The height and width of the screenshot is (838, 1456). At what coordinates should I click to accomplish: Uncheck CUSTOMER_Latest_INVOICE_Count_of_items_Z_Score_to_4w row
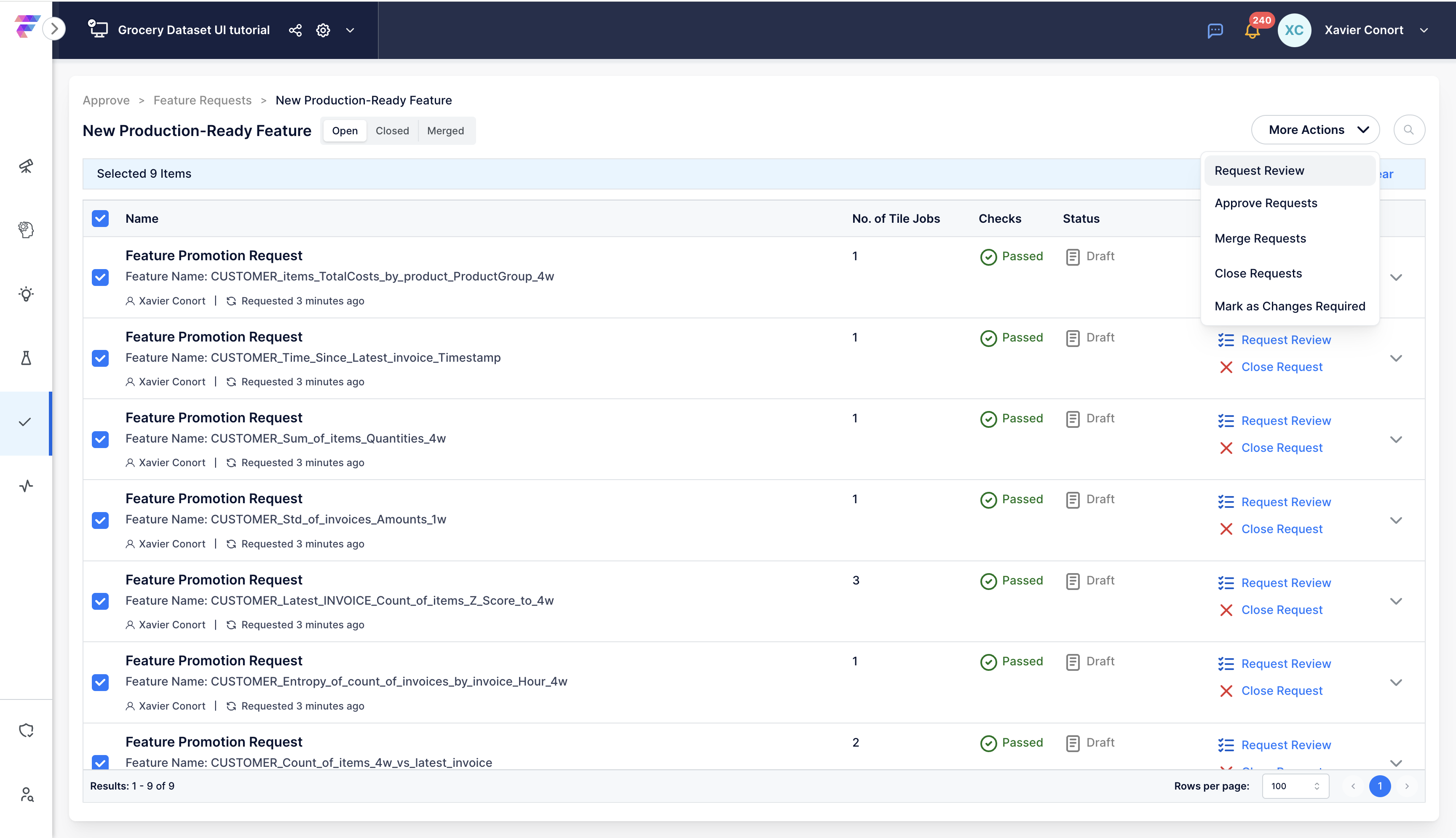[100, 601]
